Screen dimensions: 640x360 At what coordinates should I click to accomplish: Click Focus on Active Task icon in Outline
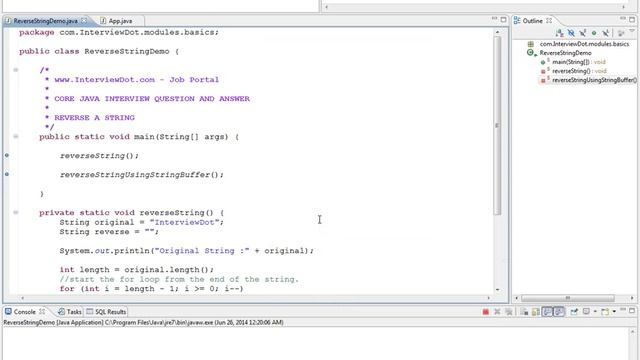coord(620,33)
